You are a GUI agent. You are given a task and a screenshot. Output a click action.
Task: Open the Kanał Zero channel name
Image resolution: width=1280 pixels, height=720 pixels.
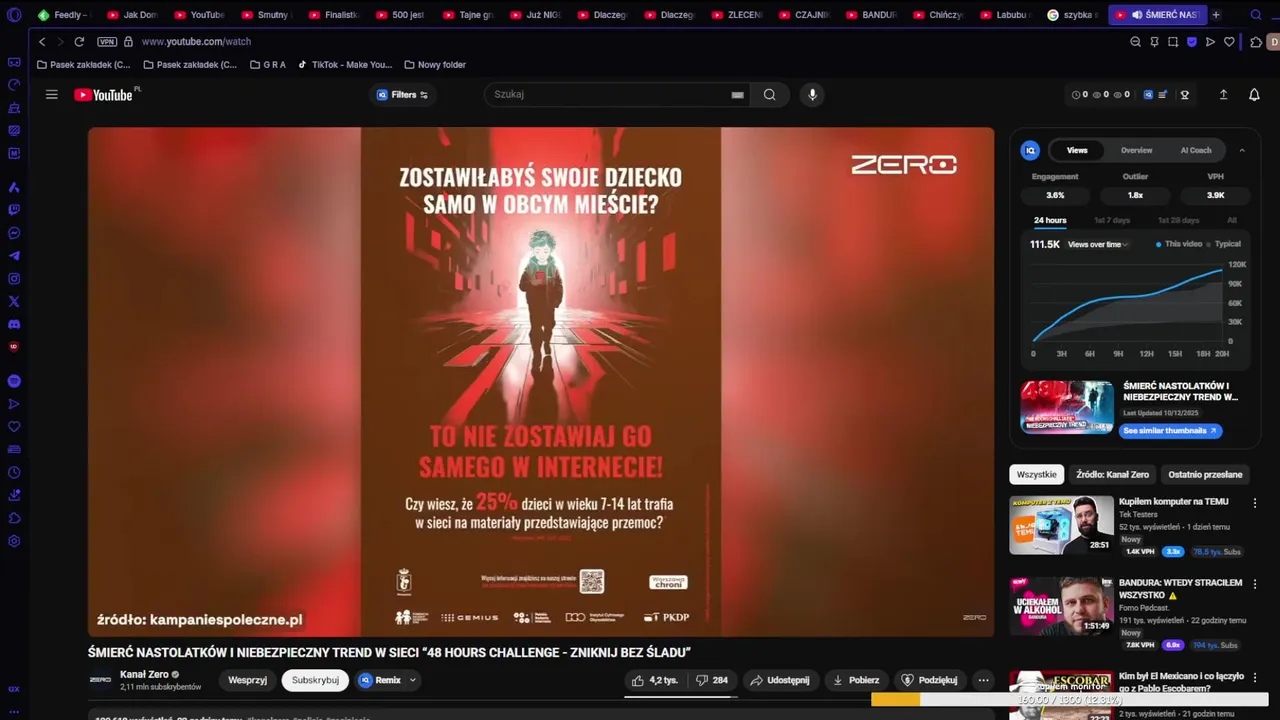[144, 674]
